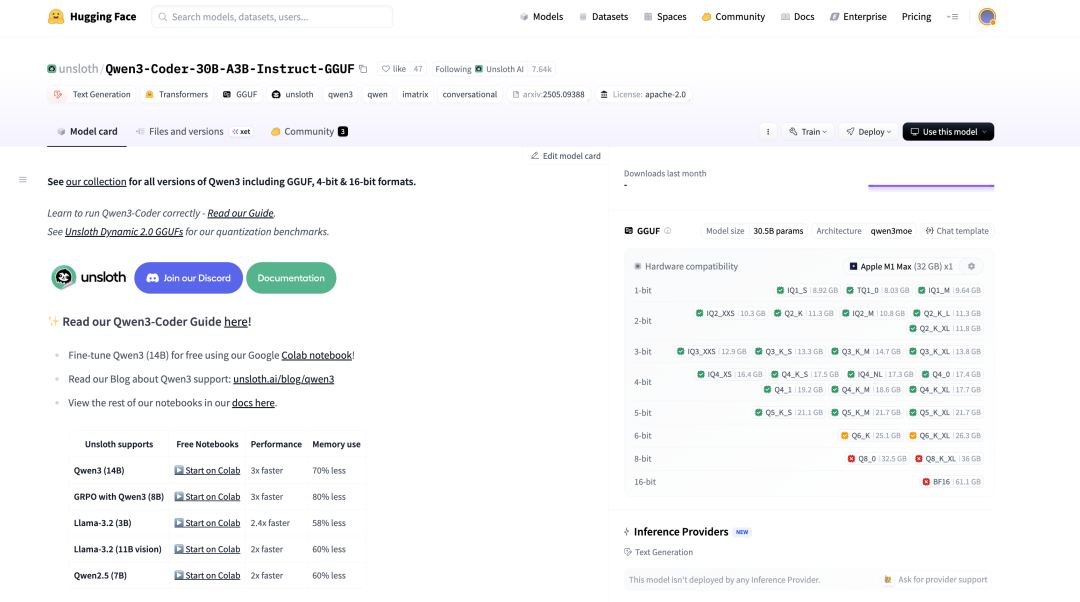Select the Q6_K 25.1 GB quantization
The height and width of the screenshot is (602, 1080).
click(x=871, y=436)
